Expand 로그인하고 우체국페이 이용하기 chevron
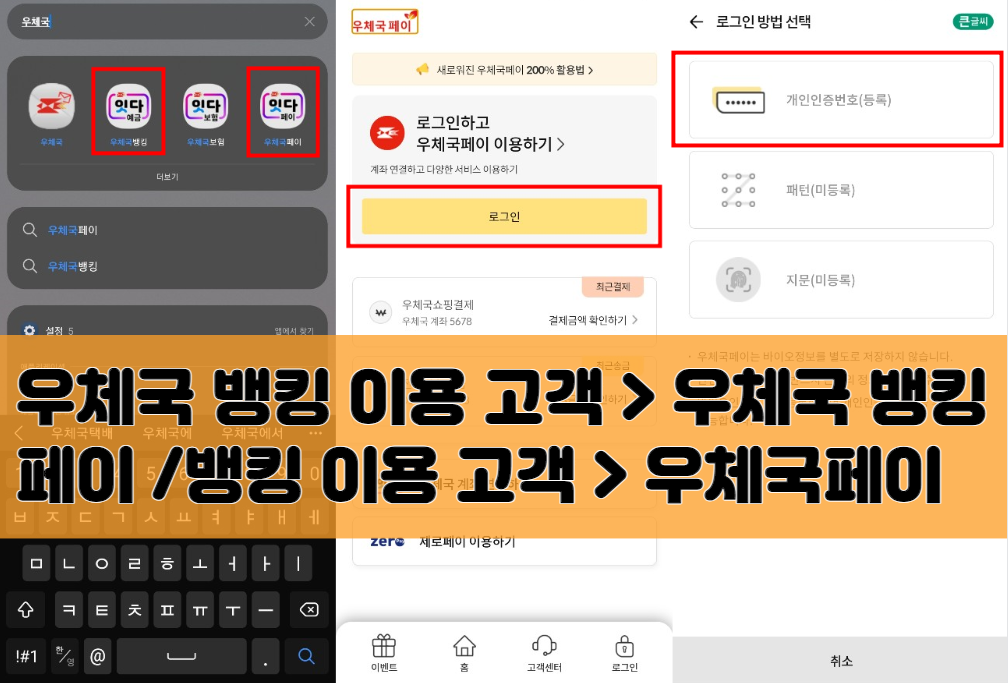1008x683 pixels. point(562,144)
